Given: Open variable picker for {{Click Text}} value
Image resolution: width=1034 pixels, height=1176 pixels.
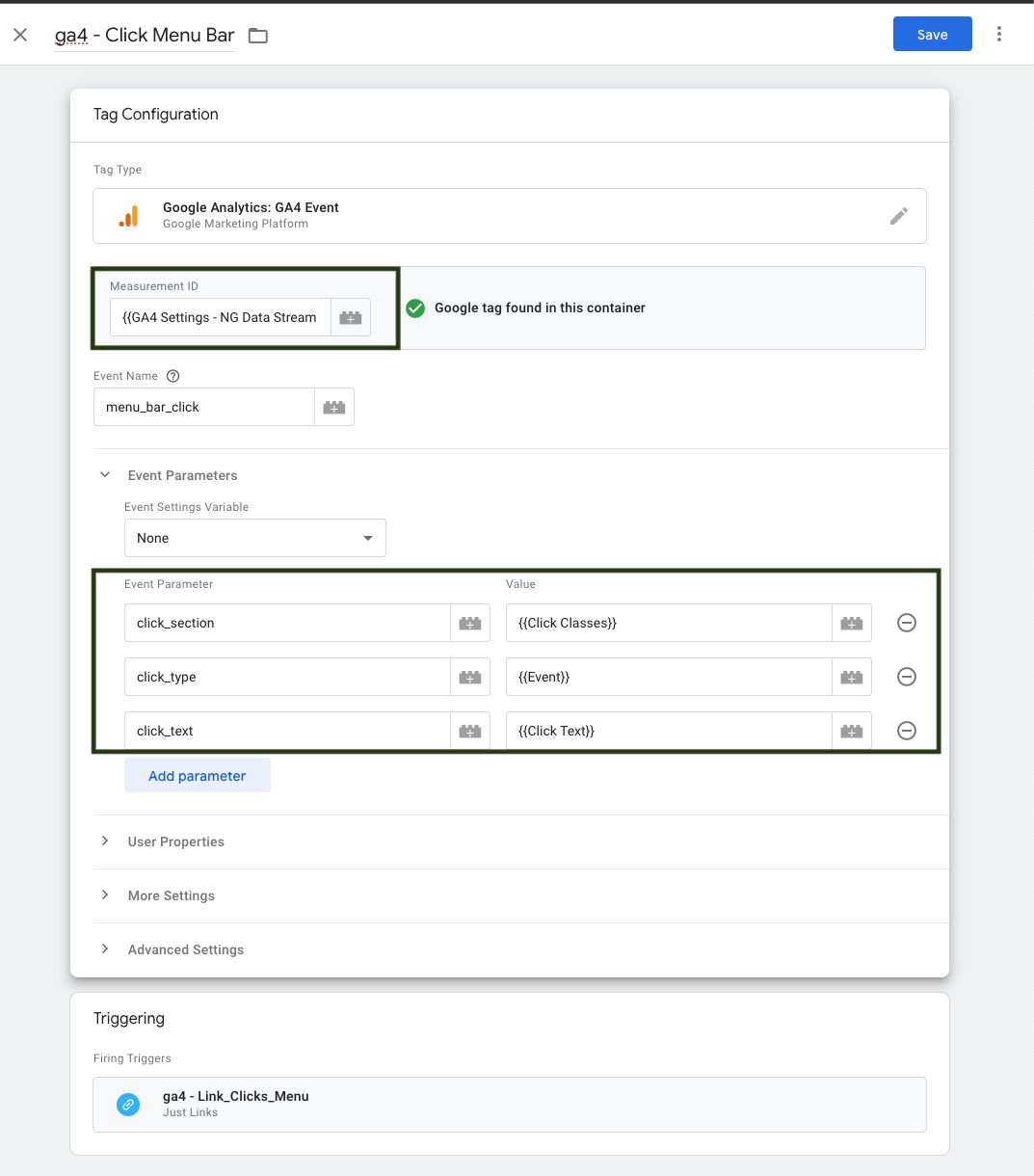Looking at the screenshot, I should pyautogui.click(x=852, y=731).
